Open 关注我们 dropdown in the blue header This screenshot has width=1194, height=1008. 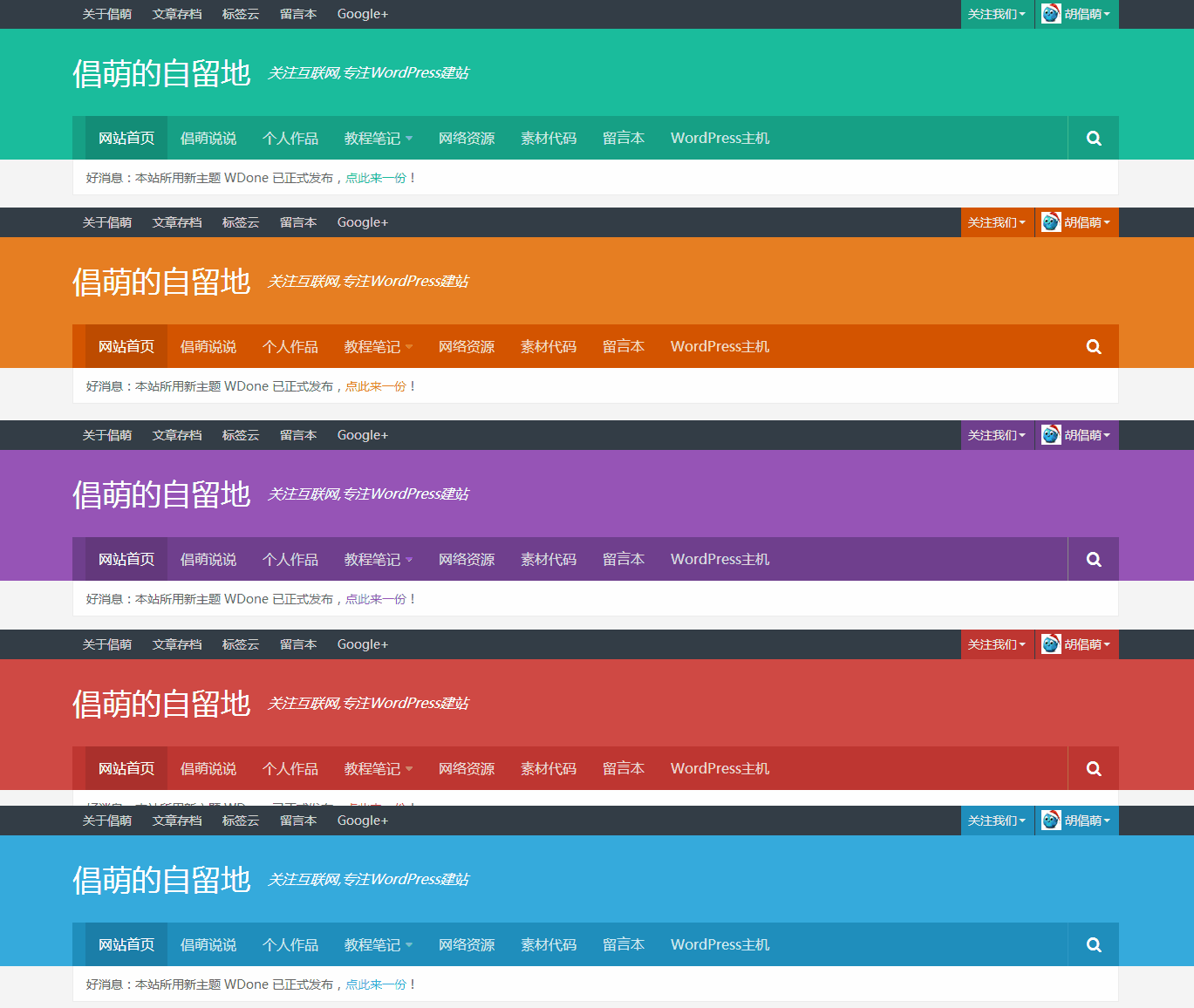(x=996, y=821)
